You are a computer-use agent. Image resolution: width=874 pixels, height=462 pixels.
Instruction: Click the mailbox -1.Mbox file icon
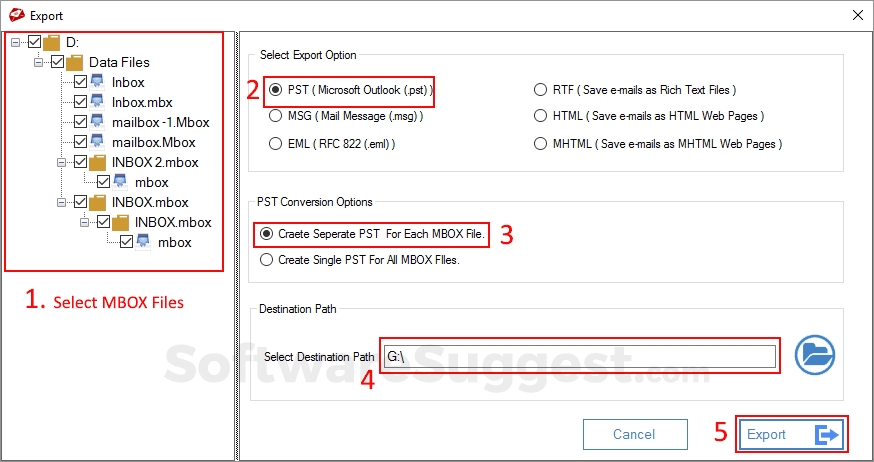tap(98, 122)
